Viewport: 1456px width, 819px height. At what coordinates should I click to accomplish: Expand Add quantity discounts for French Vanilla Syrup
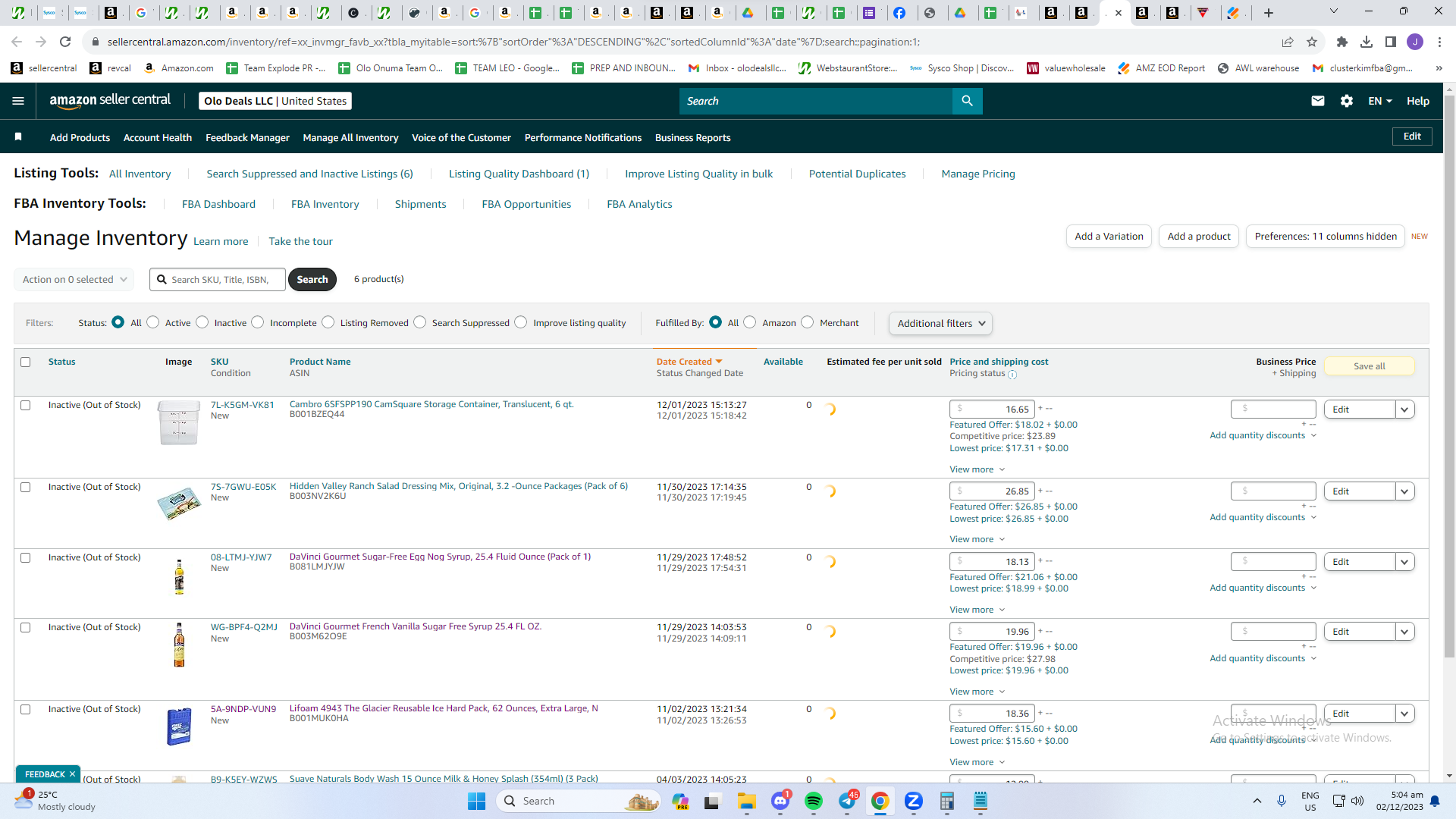(x=1263, y=658)
